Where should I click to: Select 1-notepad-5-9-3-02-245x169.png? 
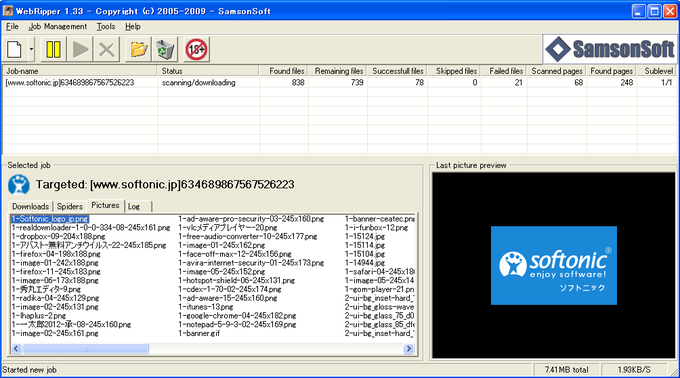[x=237, y=325]
